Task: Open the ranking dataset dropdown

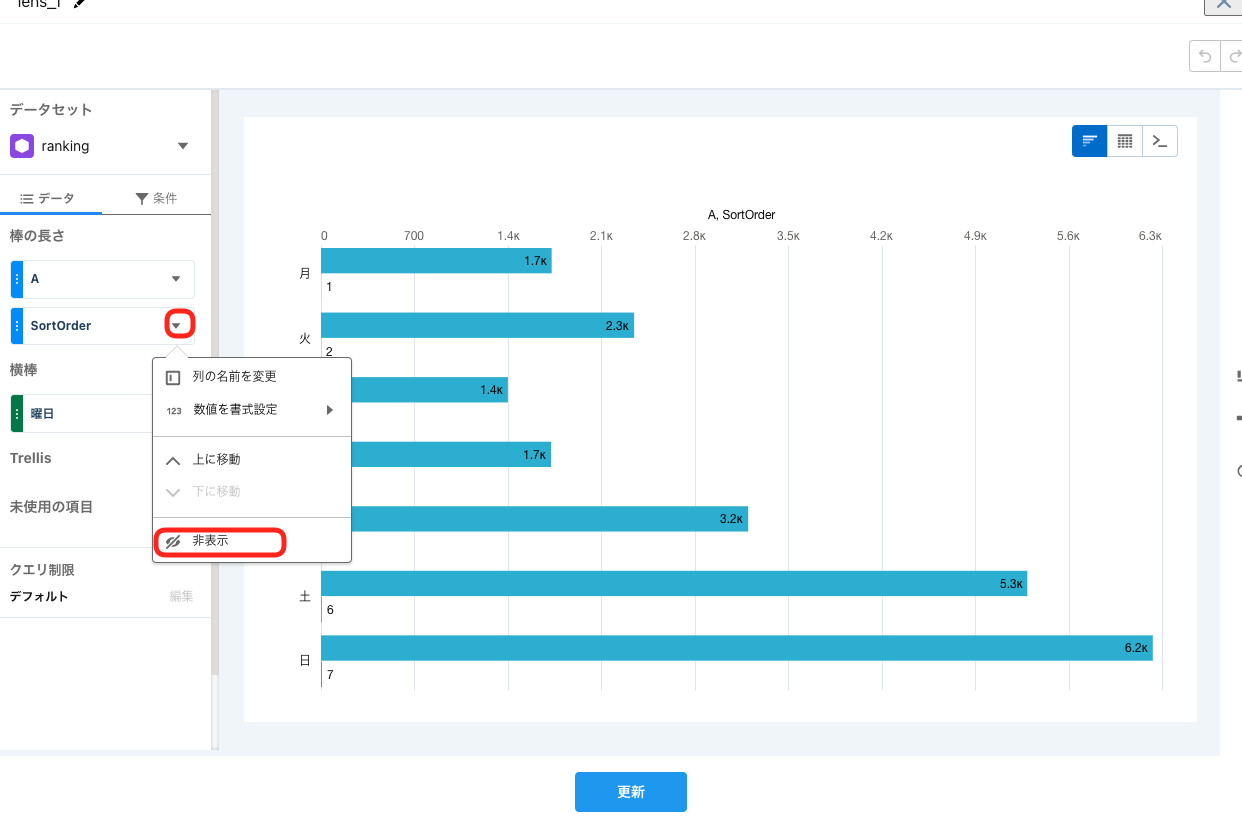Action: (183, 146)
